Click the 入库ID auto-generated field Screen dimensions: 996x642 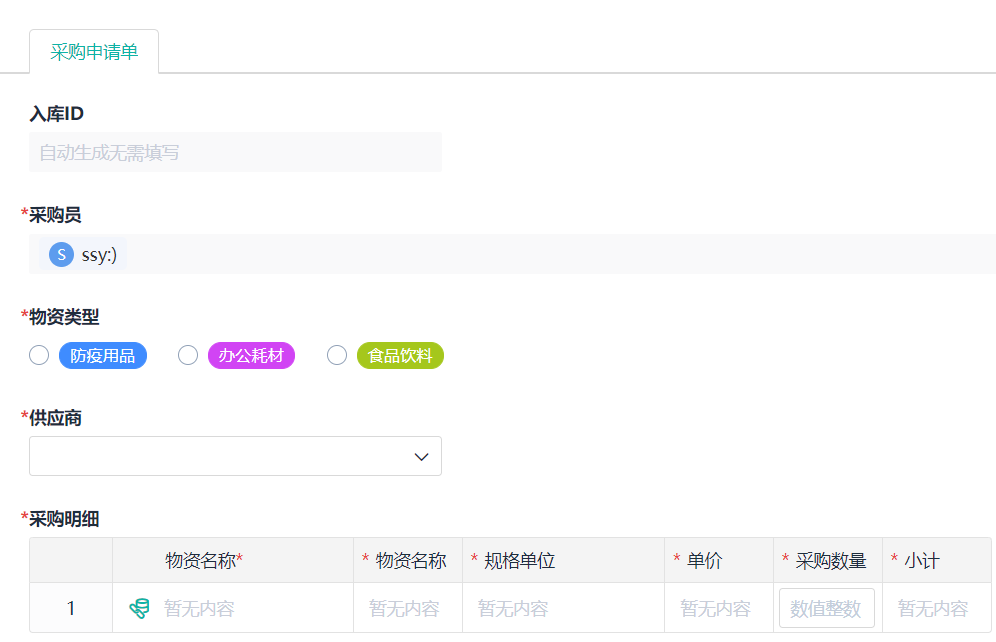click(x=235, y=153)
